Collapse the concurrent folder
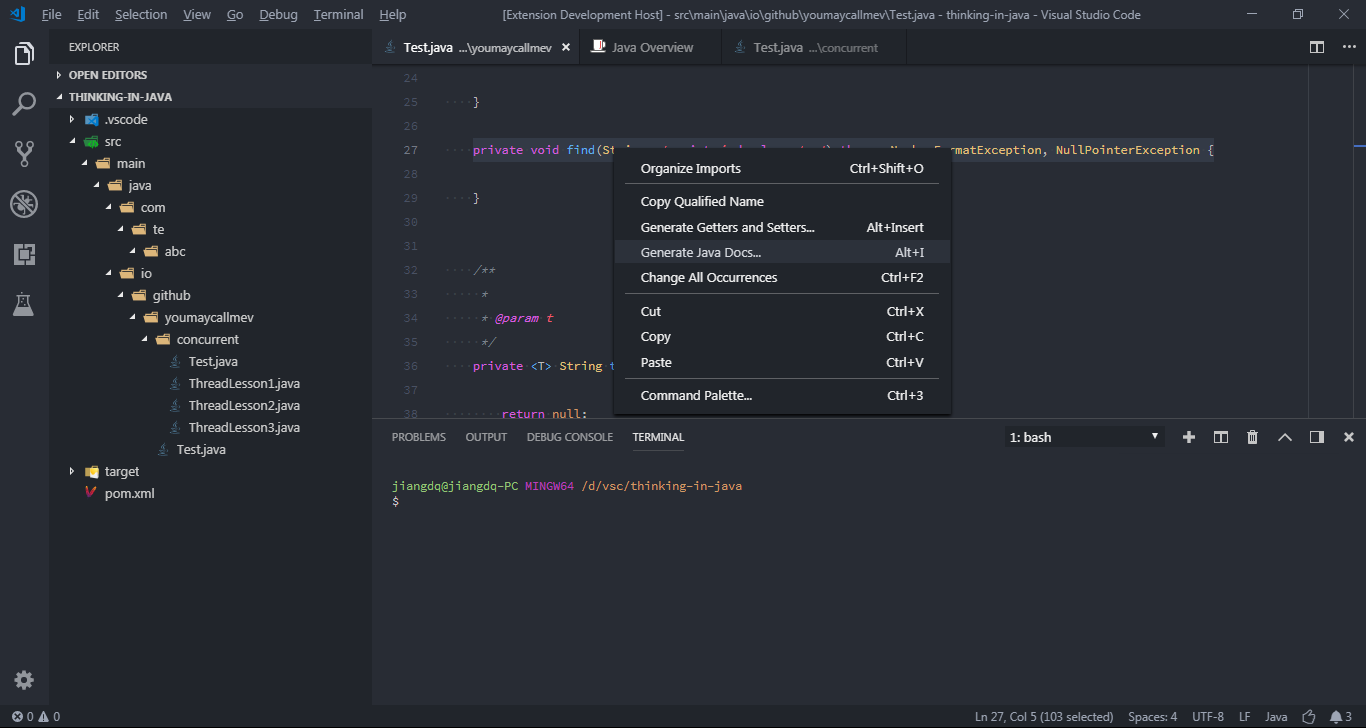This screenshot has height=728, width=1366. tap(208, 339)
